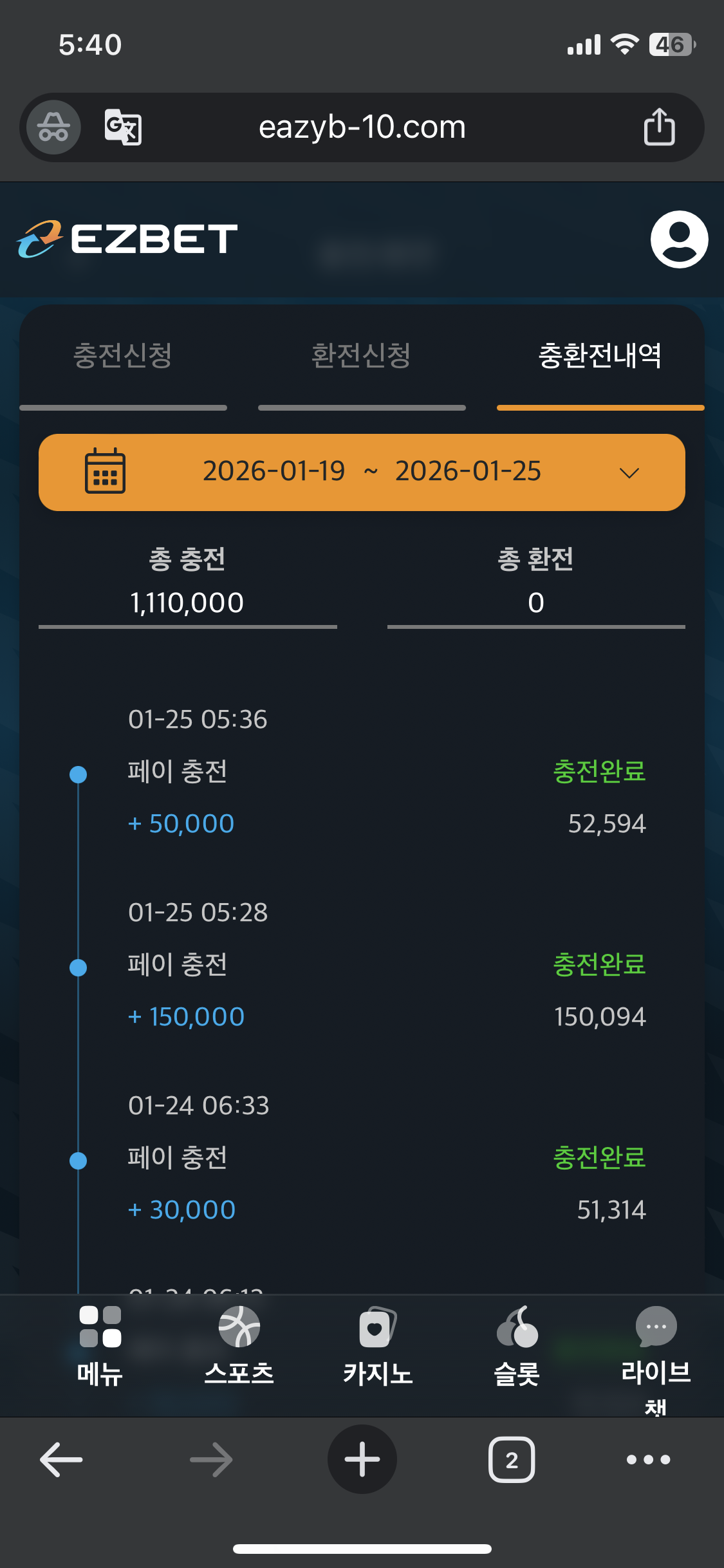Open the user profile icon
Image resolution: width=724 pixels, height=1568 pixels.
tap(679, 239)
